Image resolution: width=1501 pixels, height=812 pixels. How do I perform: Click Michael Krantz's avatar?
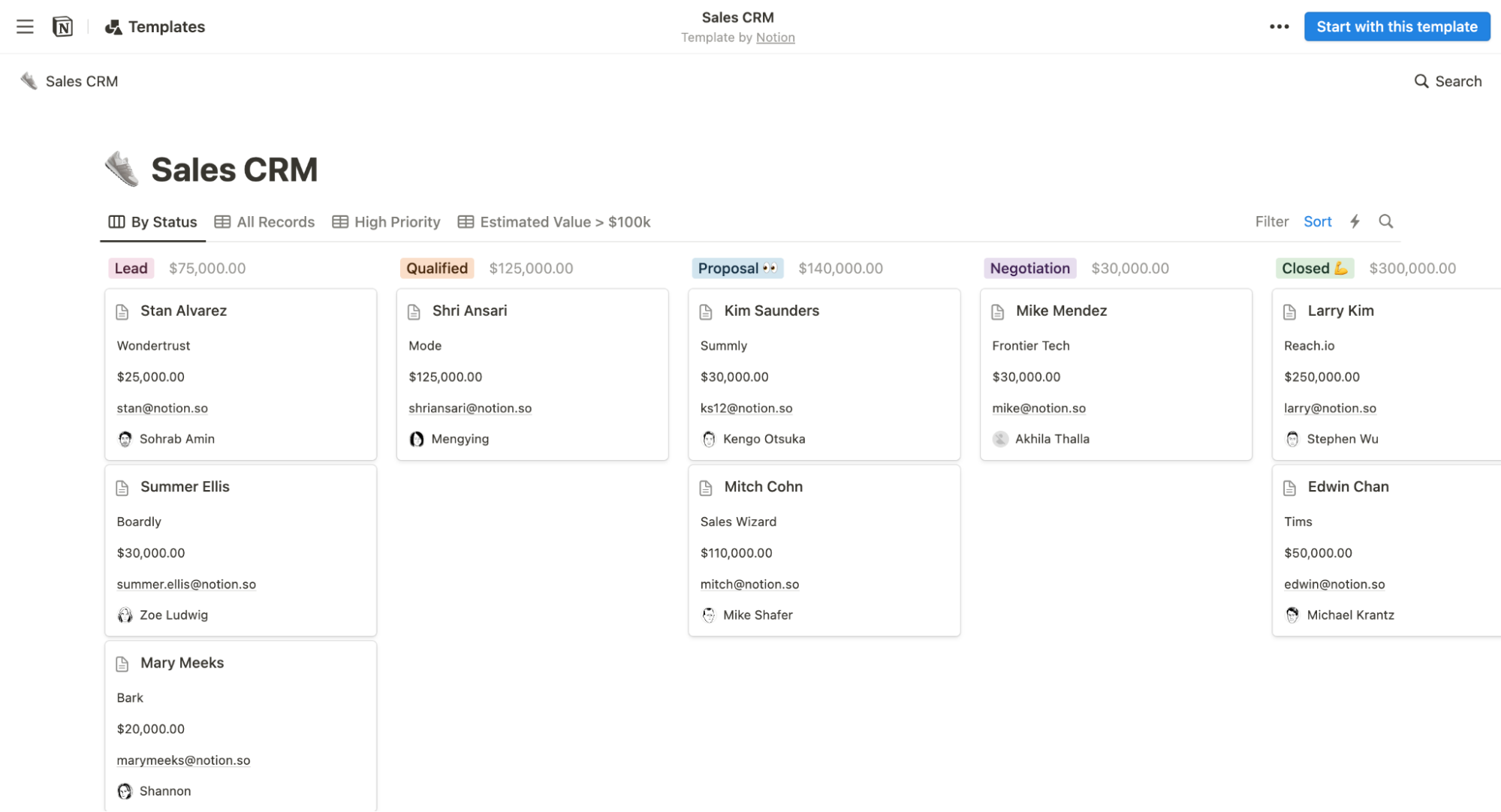point(1292,615)
